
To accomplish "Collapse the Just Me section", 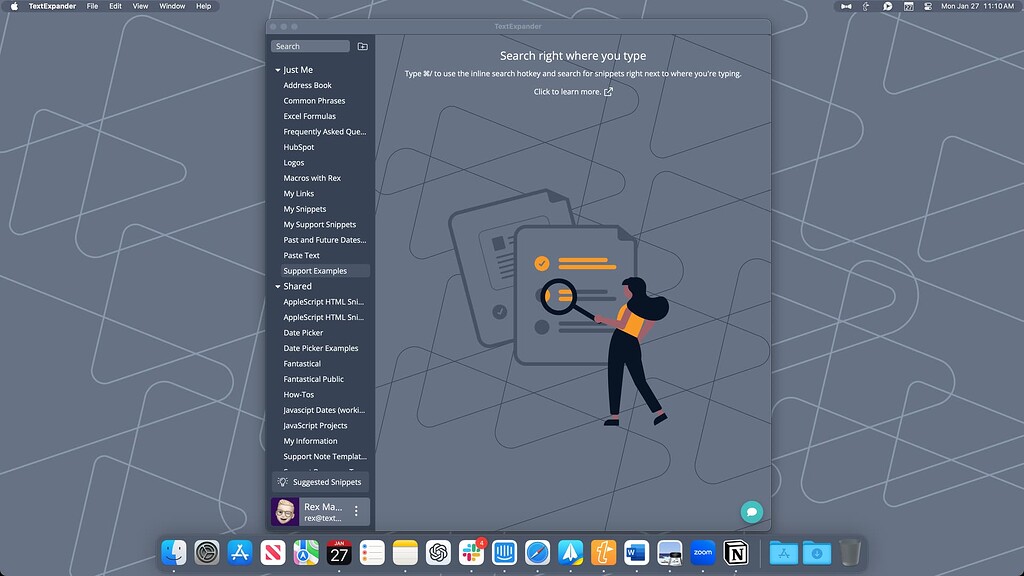I will [x=277, y=70].
